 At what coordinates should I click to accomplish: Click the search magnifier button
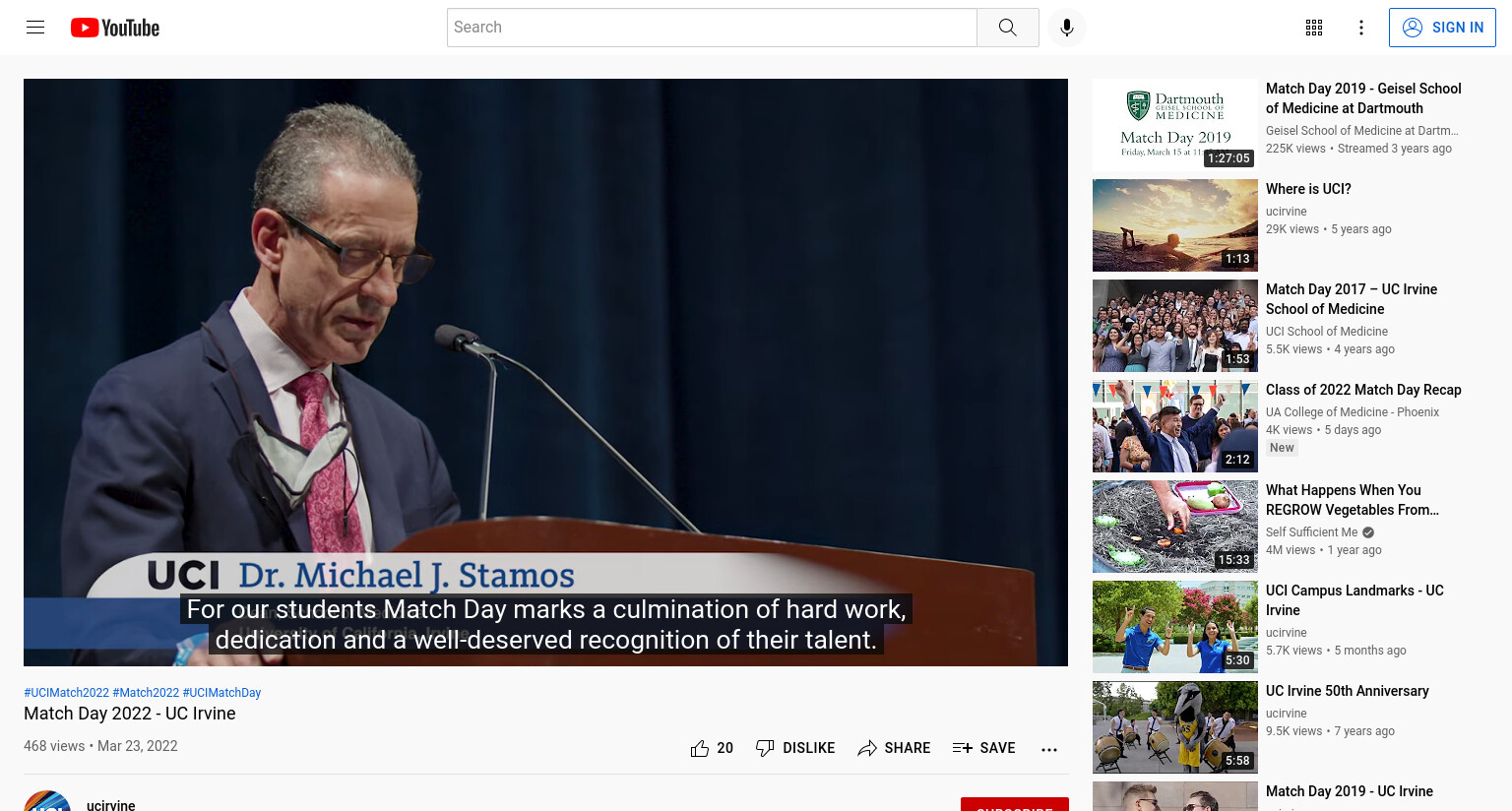[x=1007, y=28]
